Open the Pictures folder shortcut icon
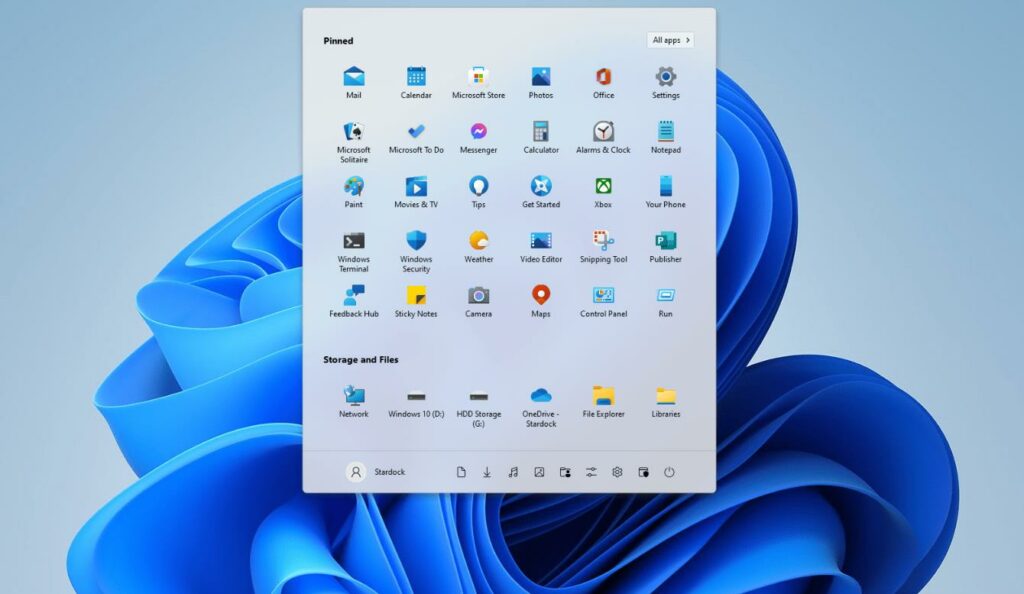The width and height of the screenshot is (1024, 594). [539, 472]
